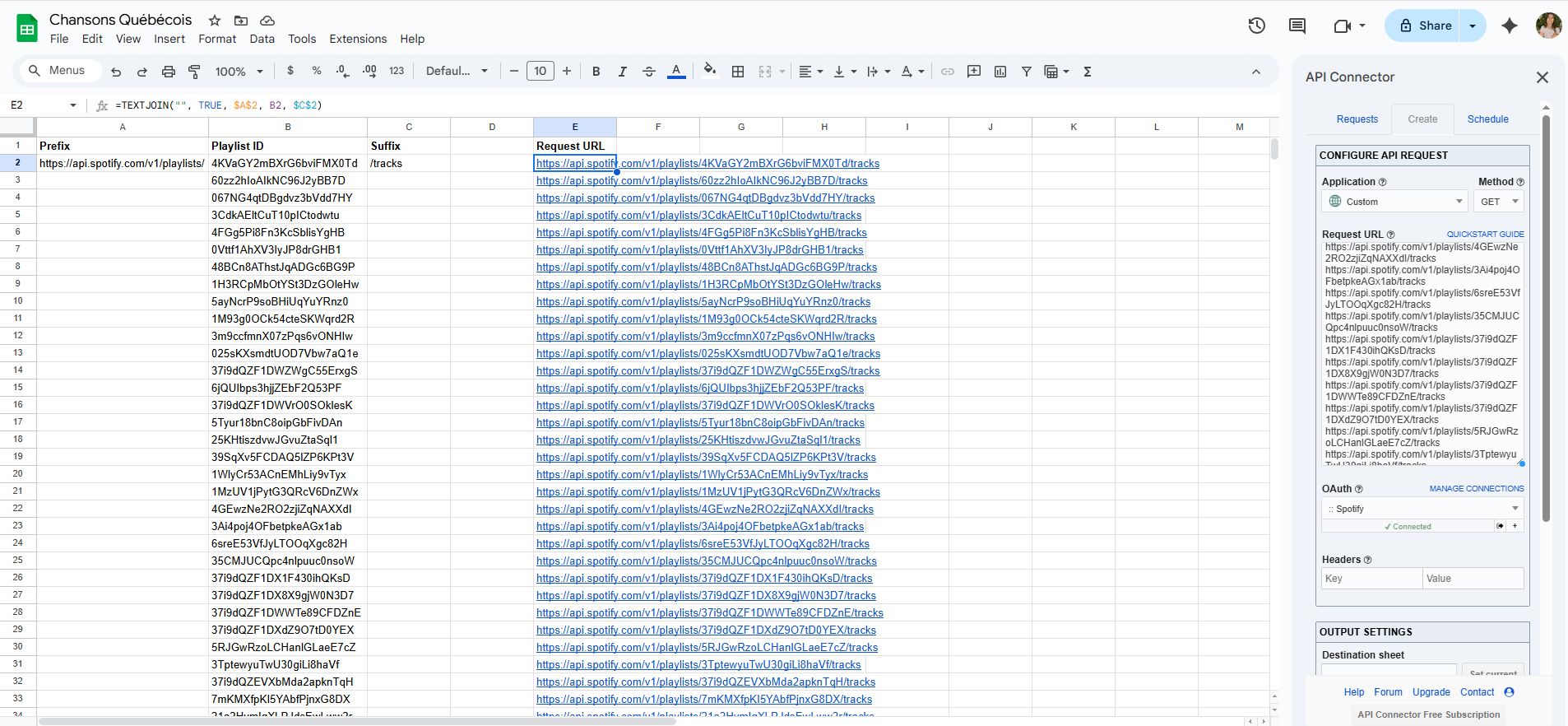Viewport: 1568px width, 726px height.
Task: Print the spreadsheet via printer icon
Action: 169,72
